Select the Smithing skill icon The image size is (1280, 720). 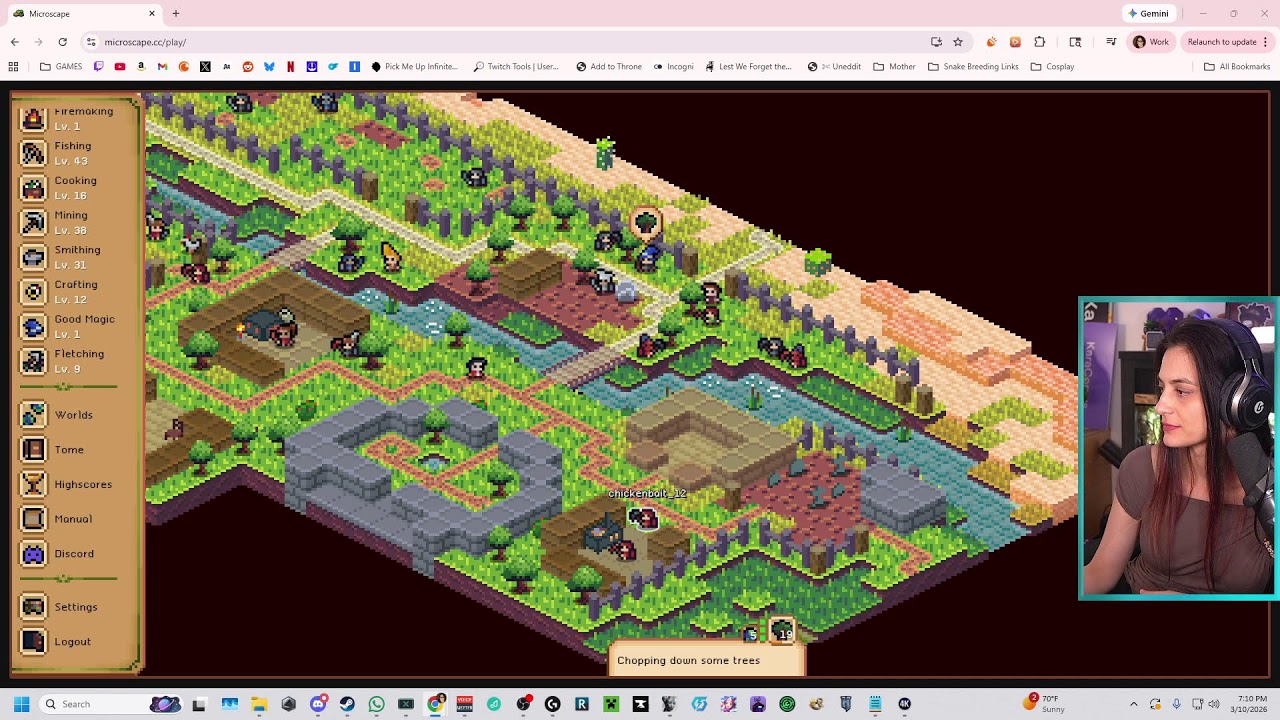[x=33, y=257]
